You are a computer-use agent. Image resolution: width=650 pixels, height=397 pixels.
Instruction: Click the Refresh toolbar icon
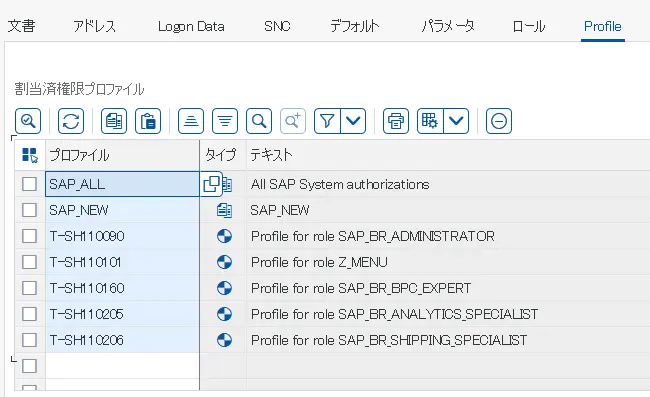[x=71, y=121]
